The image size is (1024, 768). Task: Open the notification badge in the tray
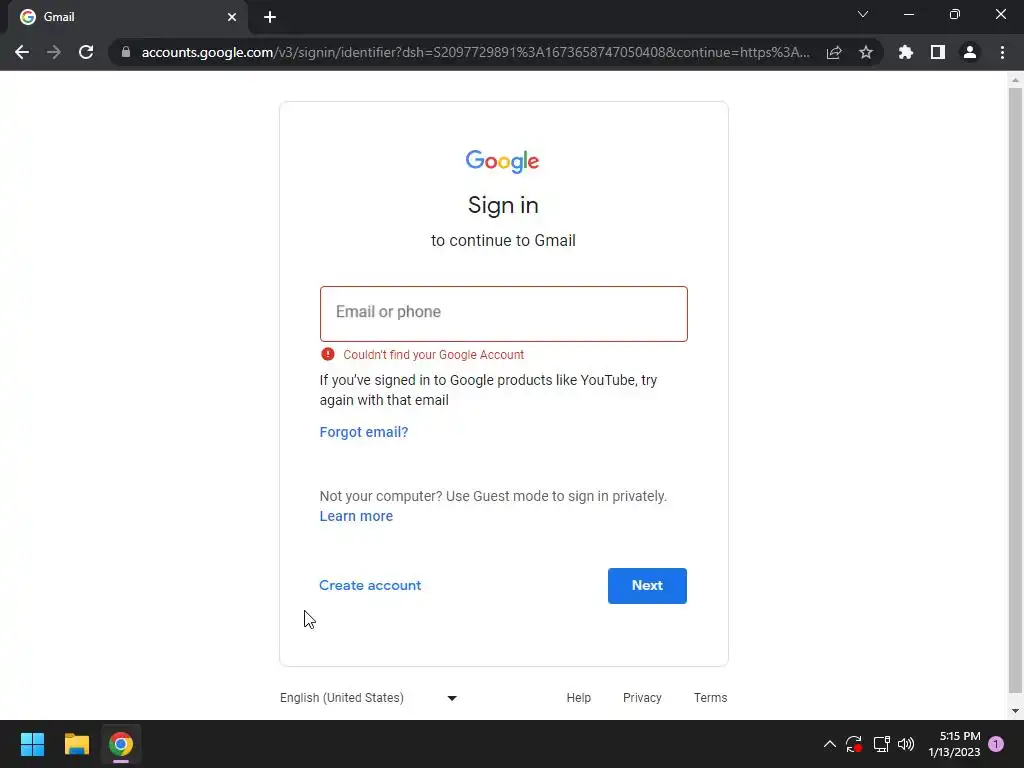click(x=996, y=744)
